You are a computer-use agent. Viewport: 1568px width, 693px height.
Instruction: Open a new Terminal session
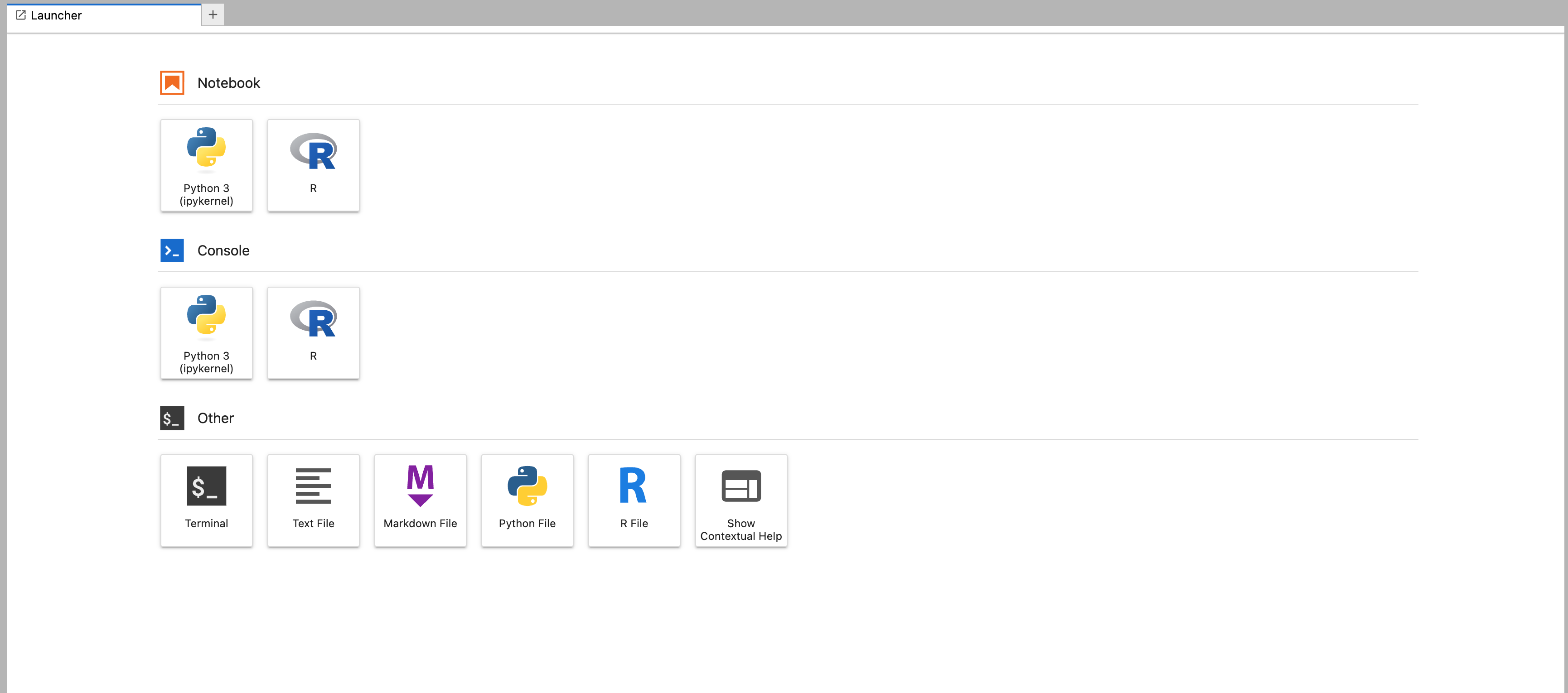pyautogui.click(x=206, y=500)
